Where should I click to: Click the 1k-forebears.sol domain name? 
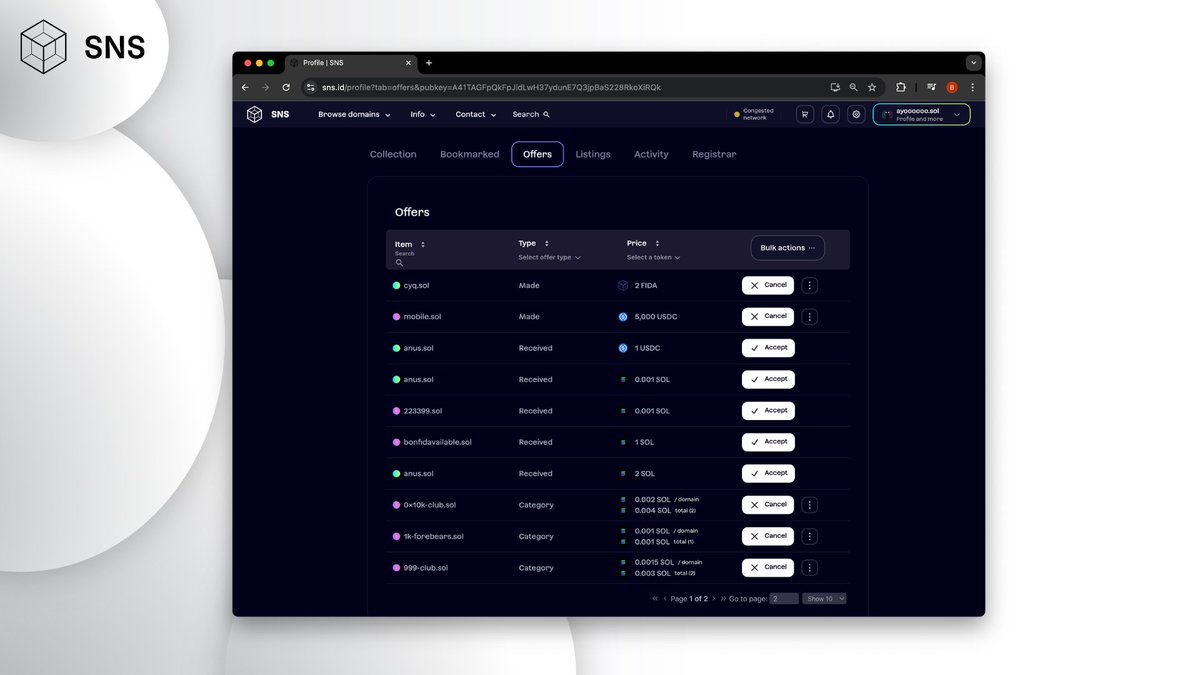coord(433,536)
